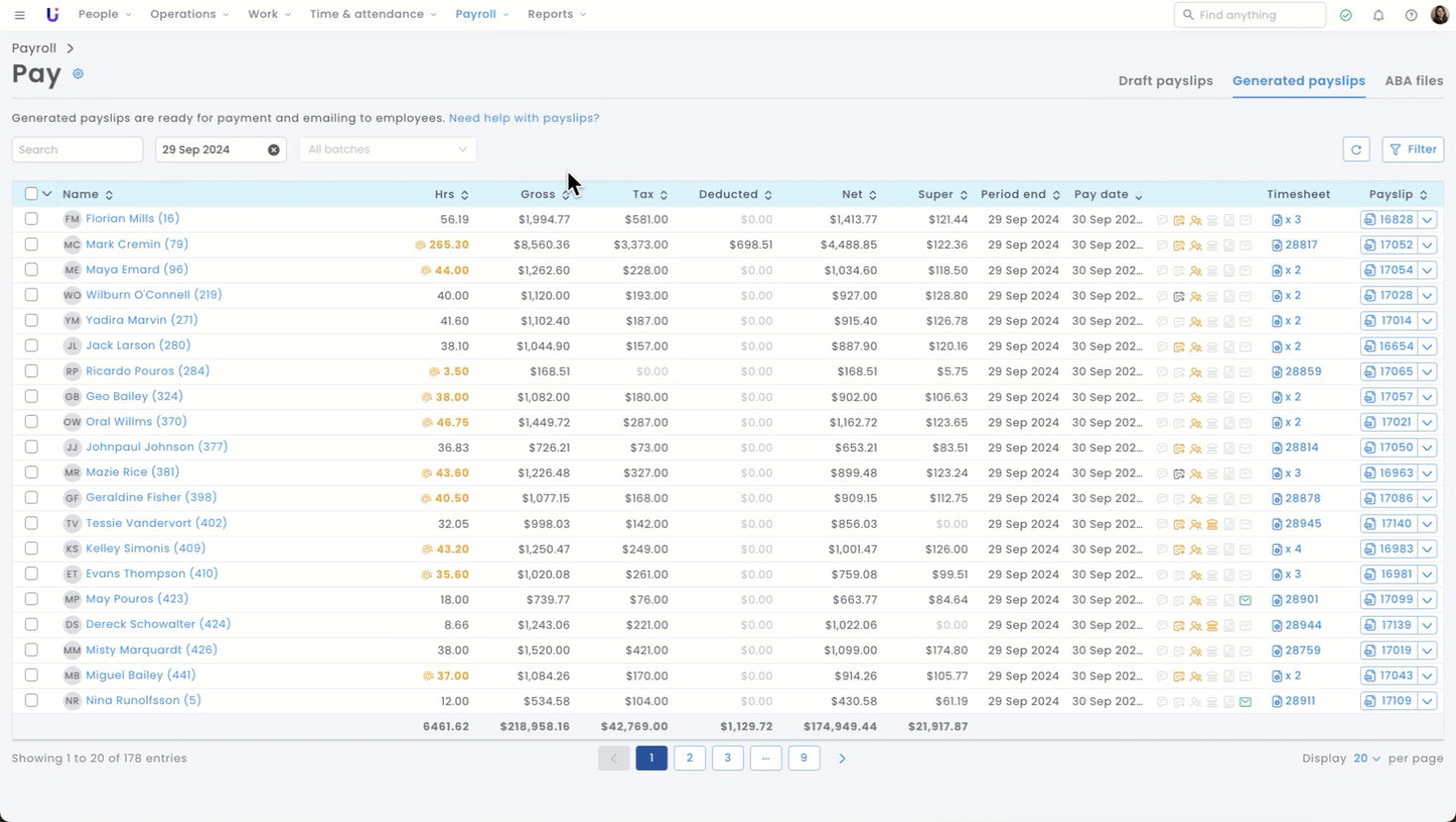Click the Need help with payslips link
1456x822 pixels.
click(523, 118)
